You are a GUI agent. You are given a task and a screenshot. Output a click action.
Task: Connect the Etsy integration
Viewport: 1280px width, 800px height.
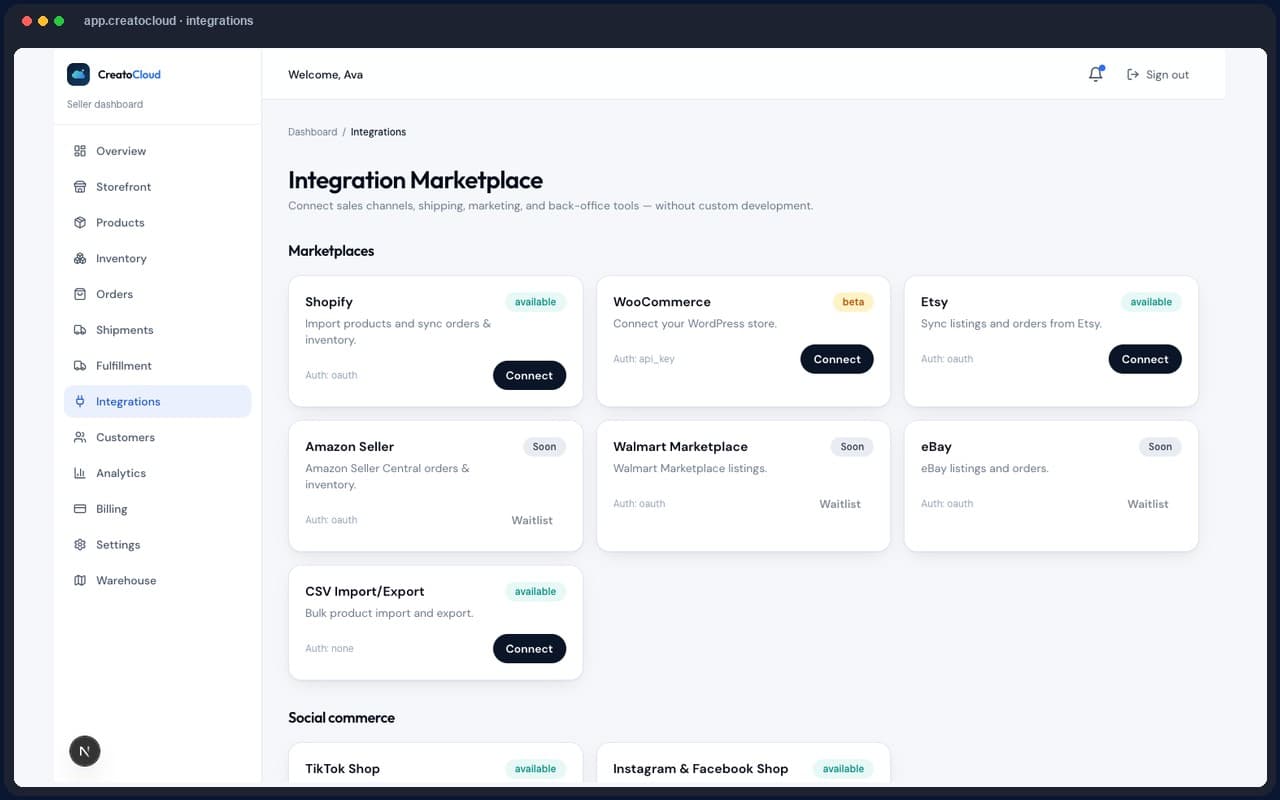(1145, 359)
